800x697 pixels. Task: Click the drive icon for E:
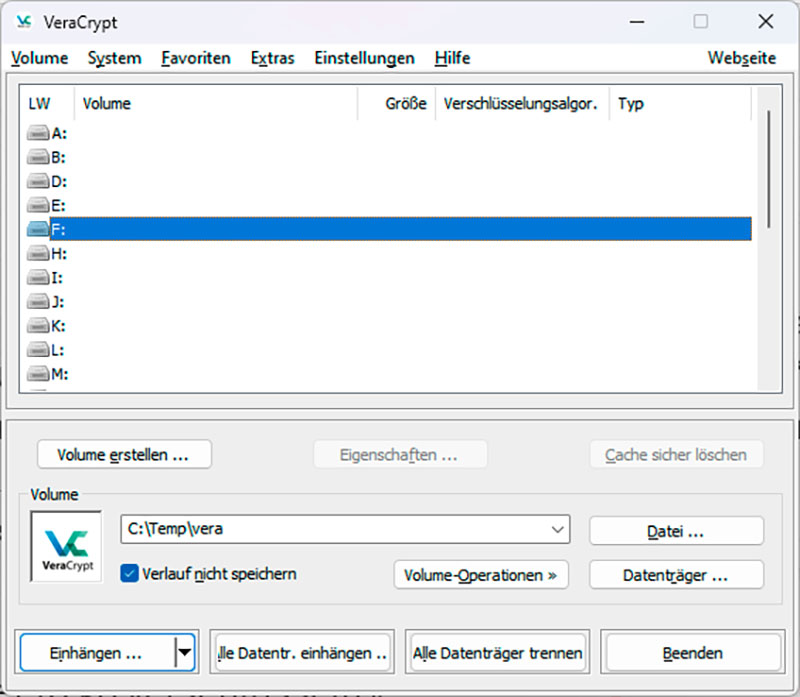point(38,205)
